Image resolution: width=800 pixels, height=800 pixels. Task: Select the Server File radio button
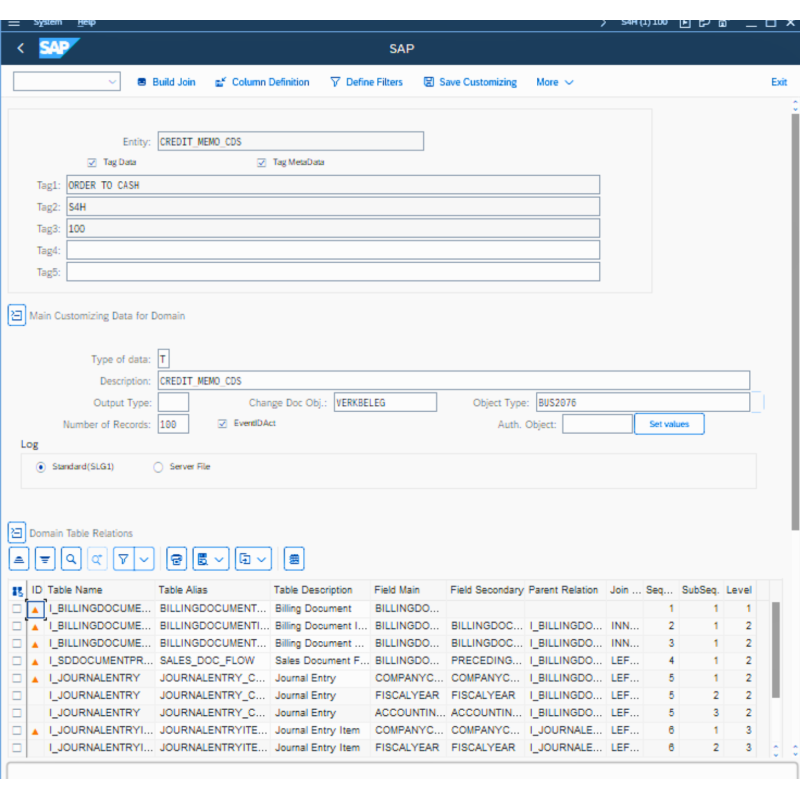pos(158,467)
